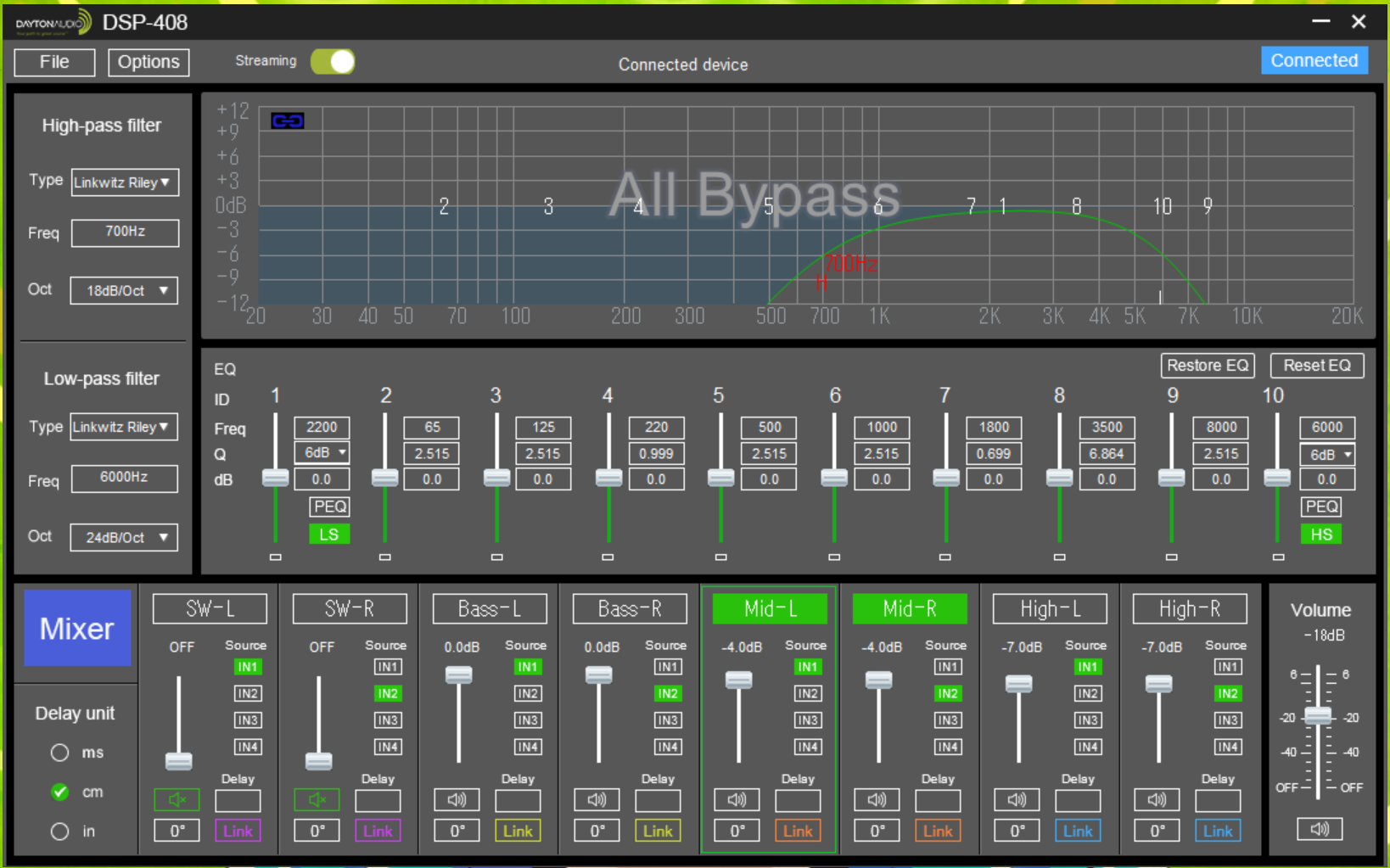
Task: Unmute the SW-R channel speaker icon
Action: pyautogui.click(x=317, y=799)
